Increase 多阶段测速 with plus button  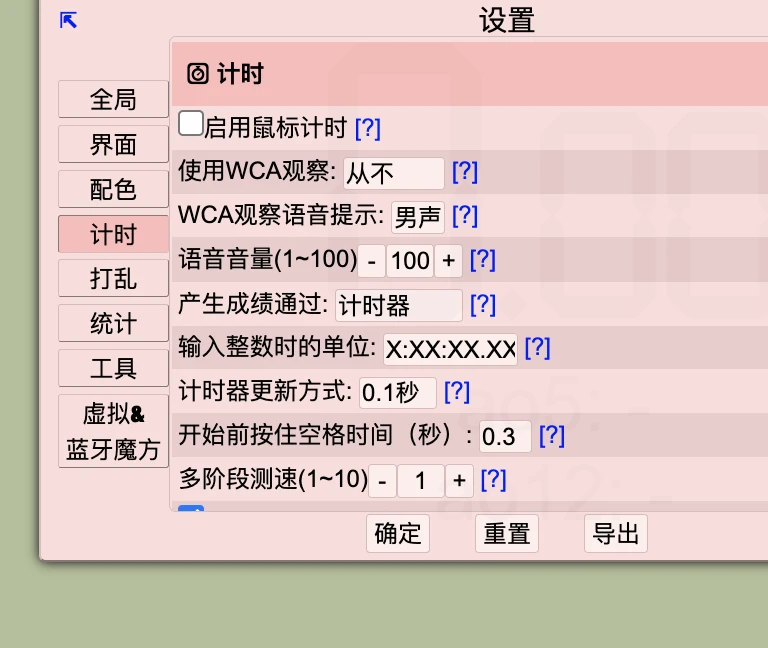tap(459, 481)
